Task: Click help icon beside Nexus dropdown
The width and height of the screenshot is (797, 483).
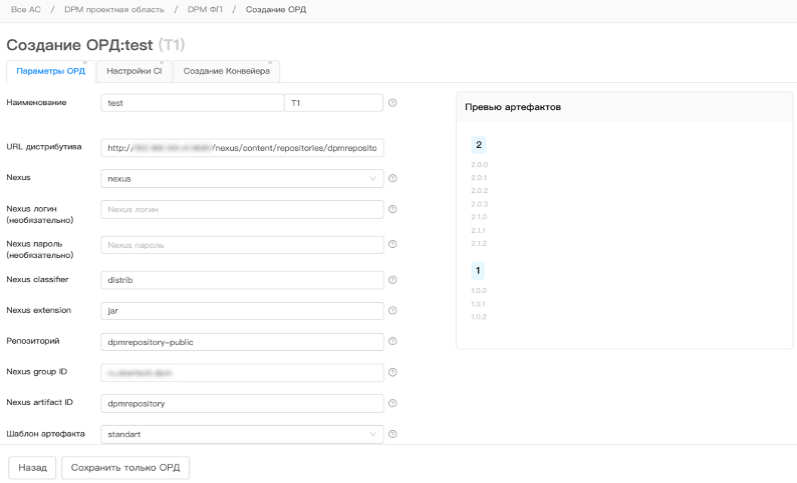Action: 393,179
